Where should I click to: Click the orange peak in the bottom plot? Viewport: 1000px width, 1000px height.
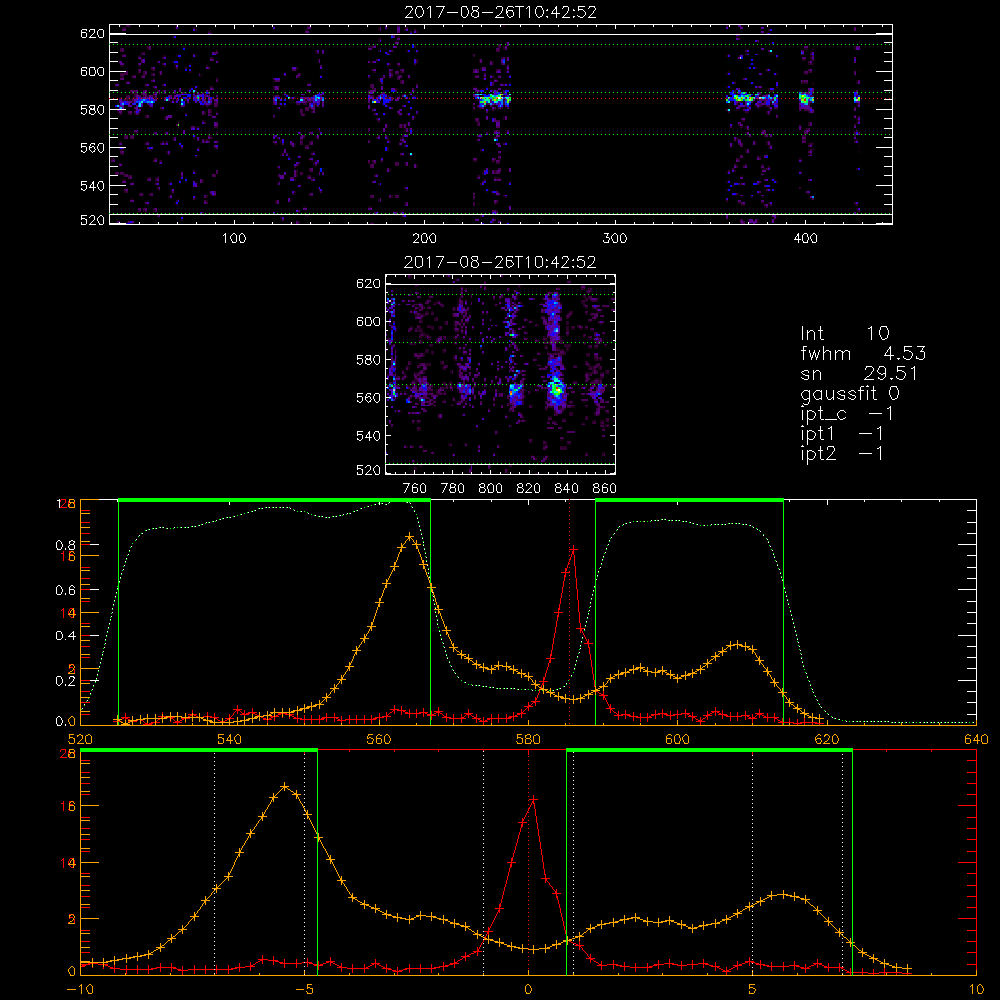[x=284, y=786]
